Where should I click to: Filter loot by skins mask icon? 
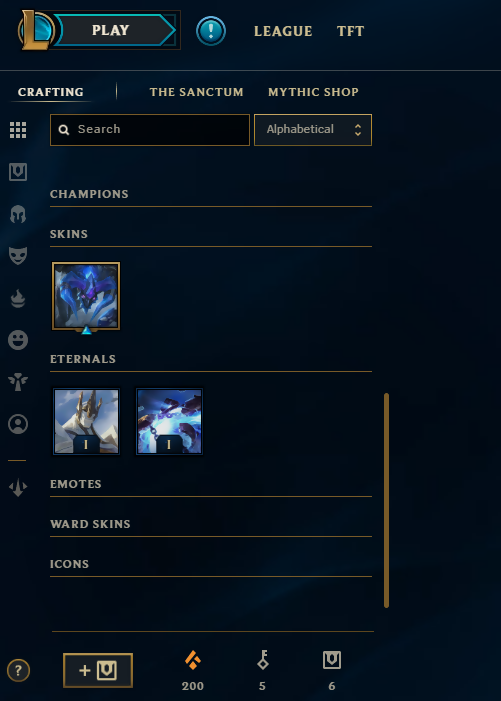pos(18,256)
